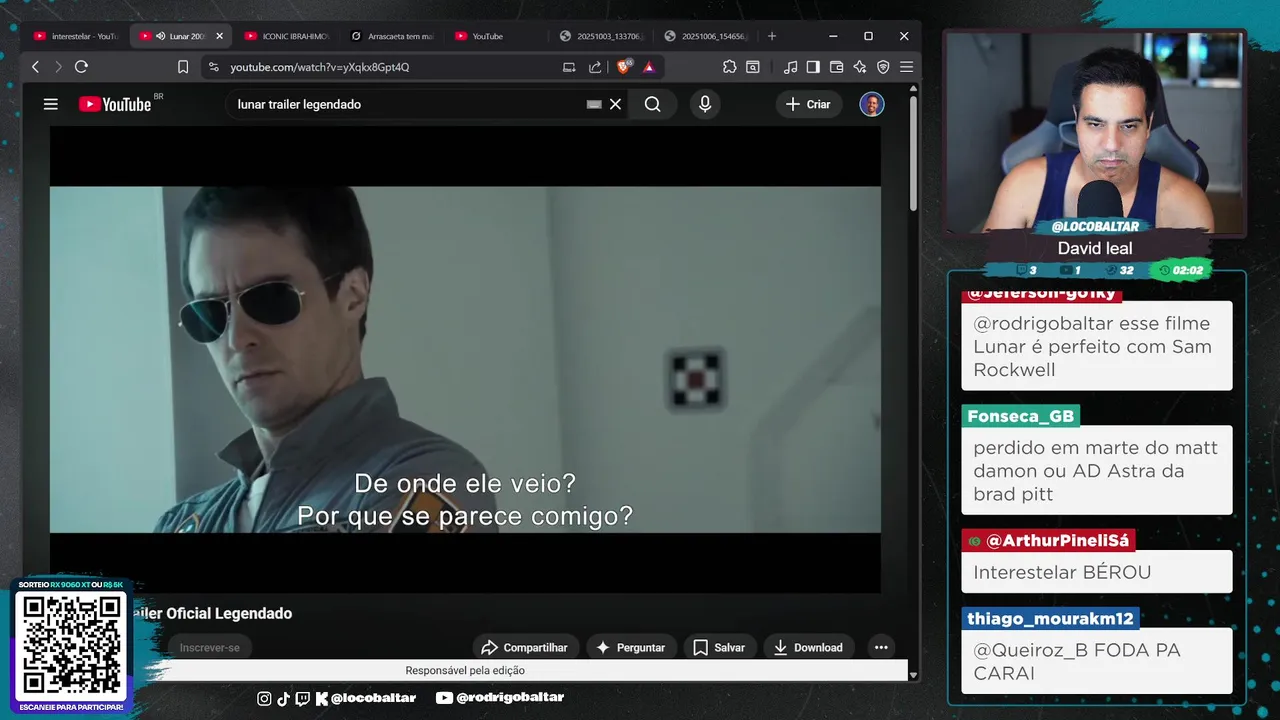This screenshot has height=720, width=1280.
Task: Open the YouTube account avatar menu
Action: pos(872,104)
